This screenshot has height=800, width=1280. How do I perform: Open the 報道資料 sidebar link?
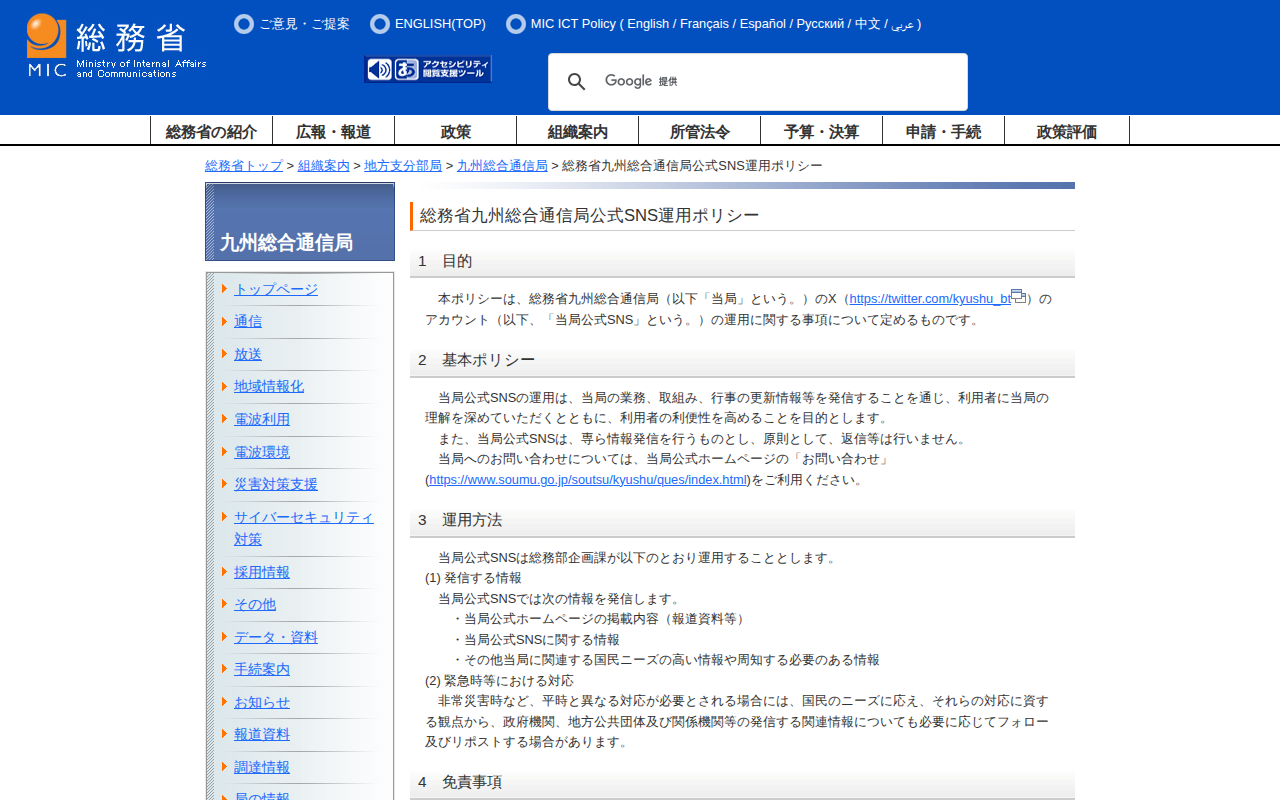(262, 734)
